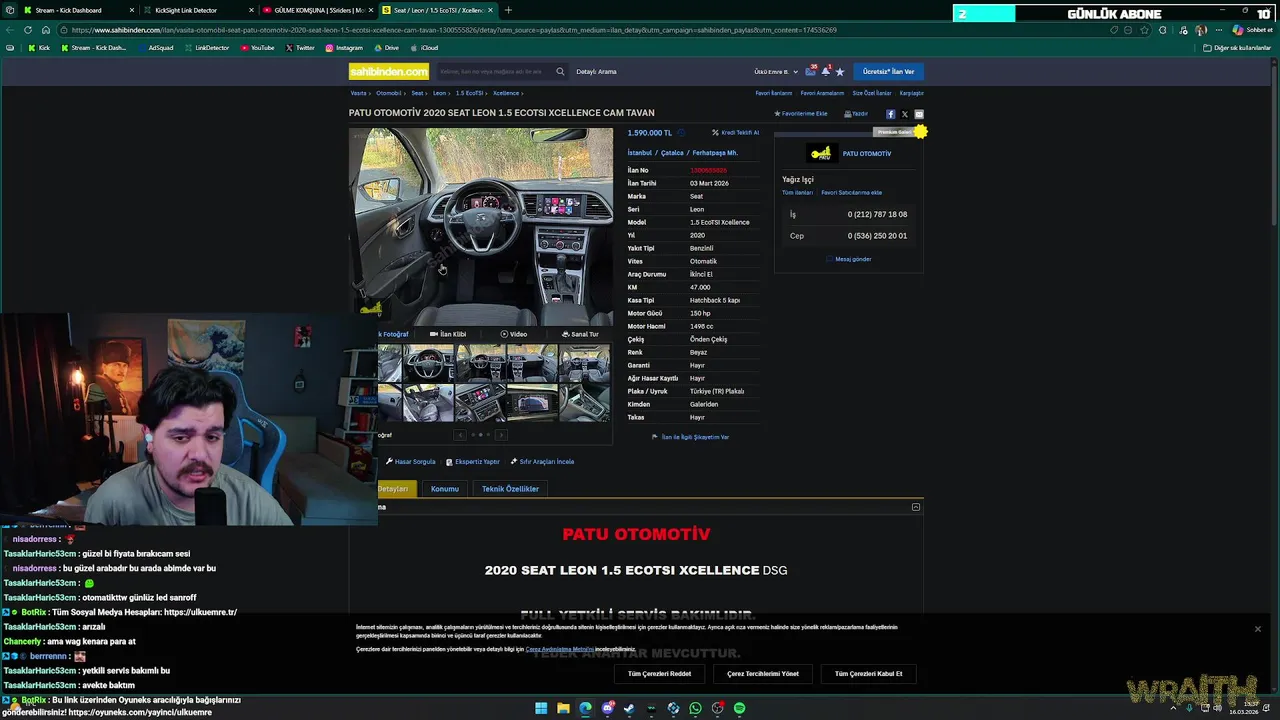1280x720 pixels.
Task: Click Hasar Sorgula link
Action: coord(411,462)
